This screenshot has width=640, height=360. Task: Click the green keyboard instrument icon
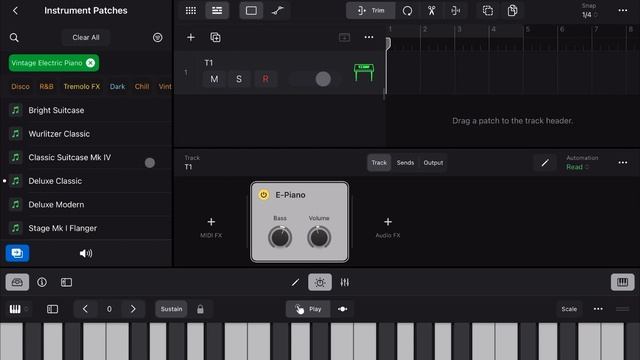364,73
